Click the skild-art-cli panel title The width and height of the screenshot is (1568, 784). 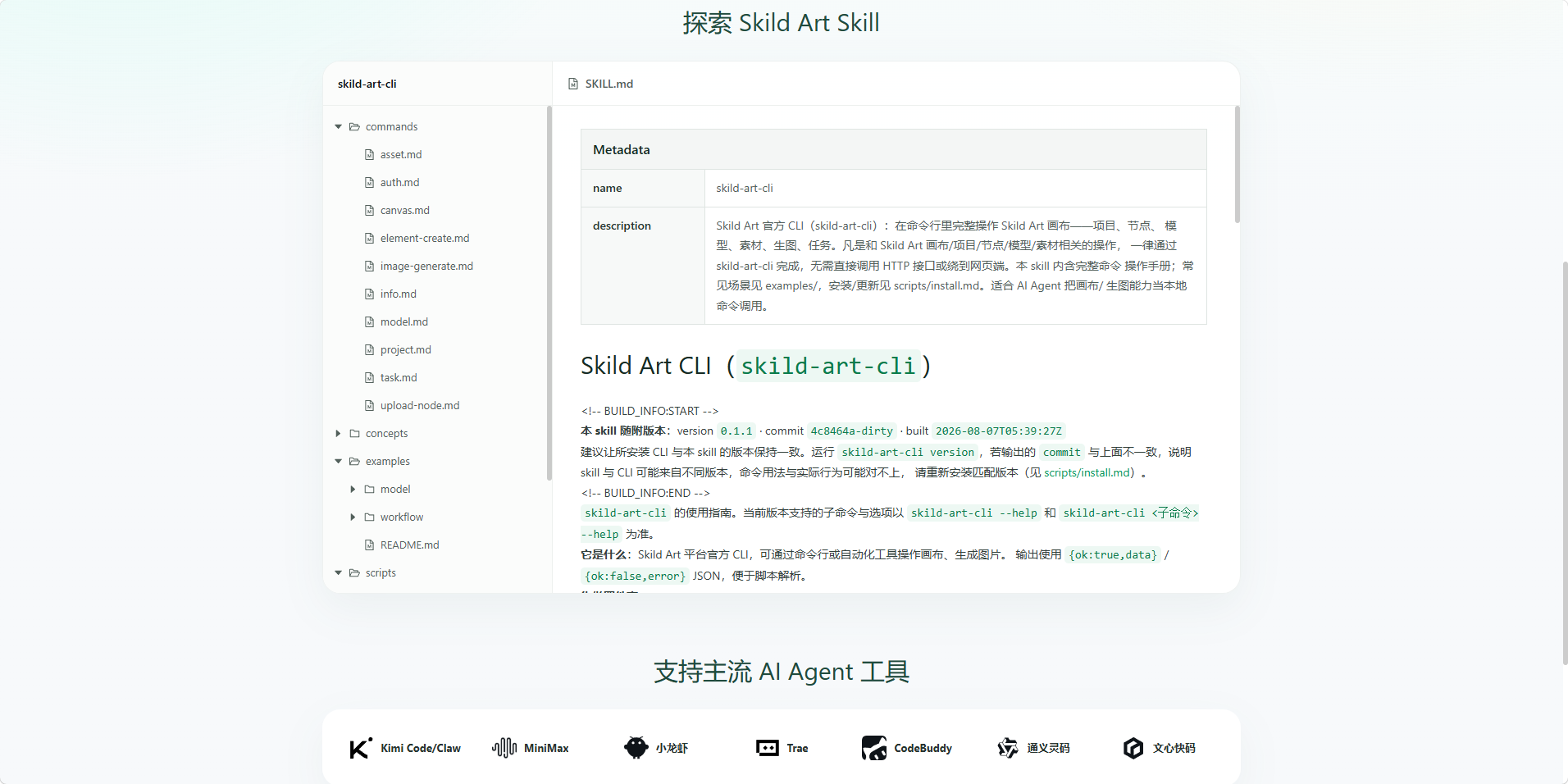pos(367,84)
